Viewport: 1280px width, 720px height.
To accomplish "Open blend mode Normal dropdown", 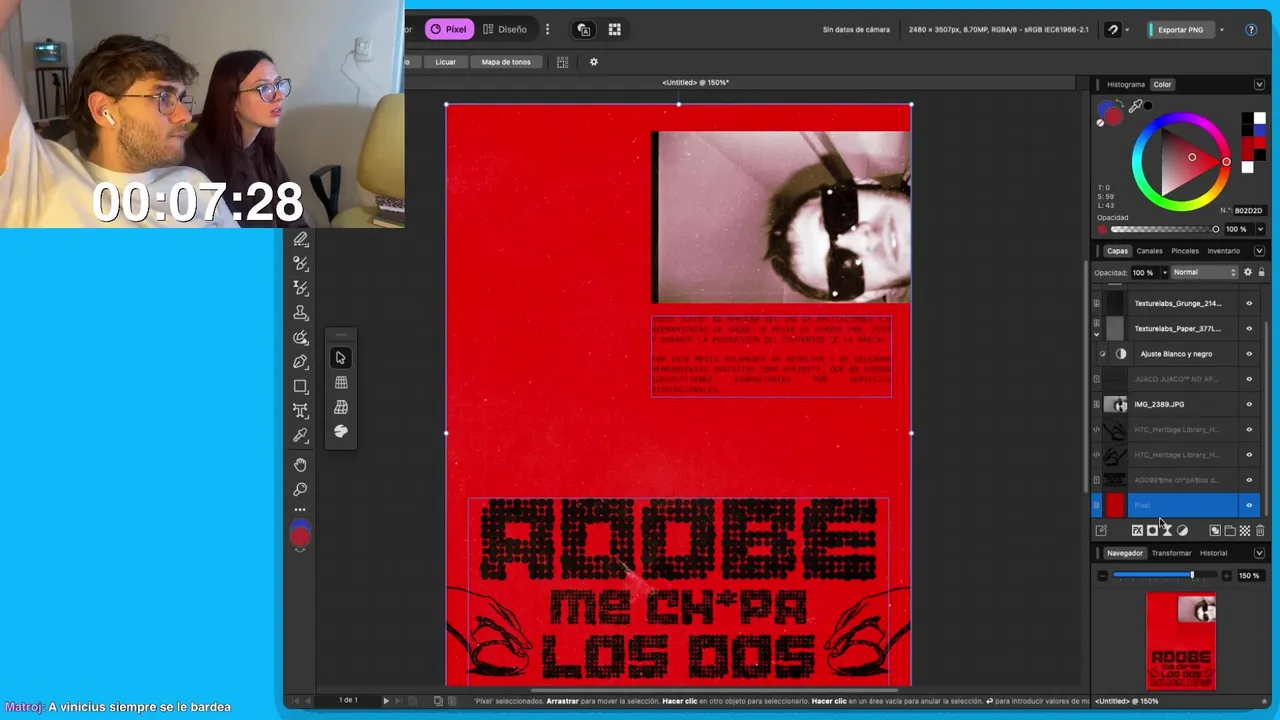I will 1204,272.
